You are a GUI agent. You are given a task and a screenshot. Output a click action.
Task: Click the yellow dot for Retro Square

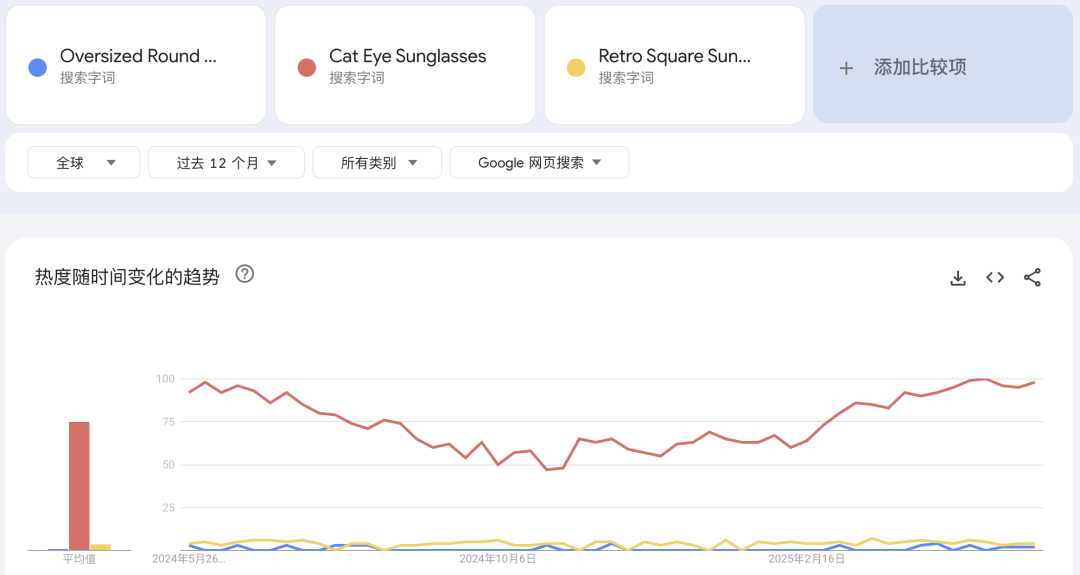[576, 68]
